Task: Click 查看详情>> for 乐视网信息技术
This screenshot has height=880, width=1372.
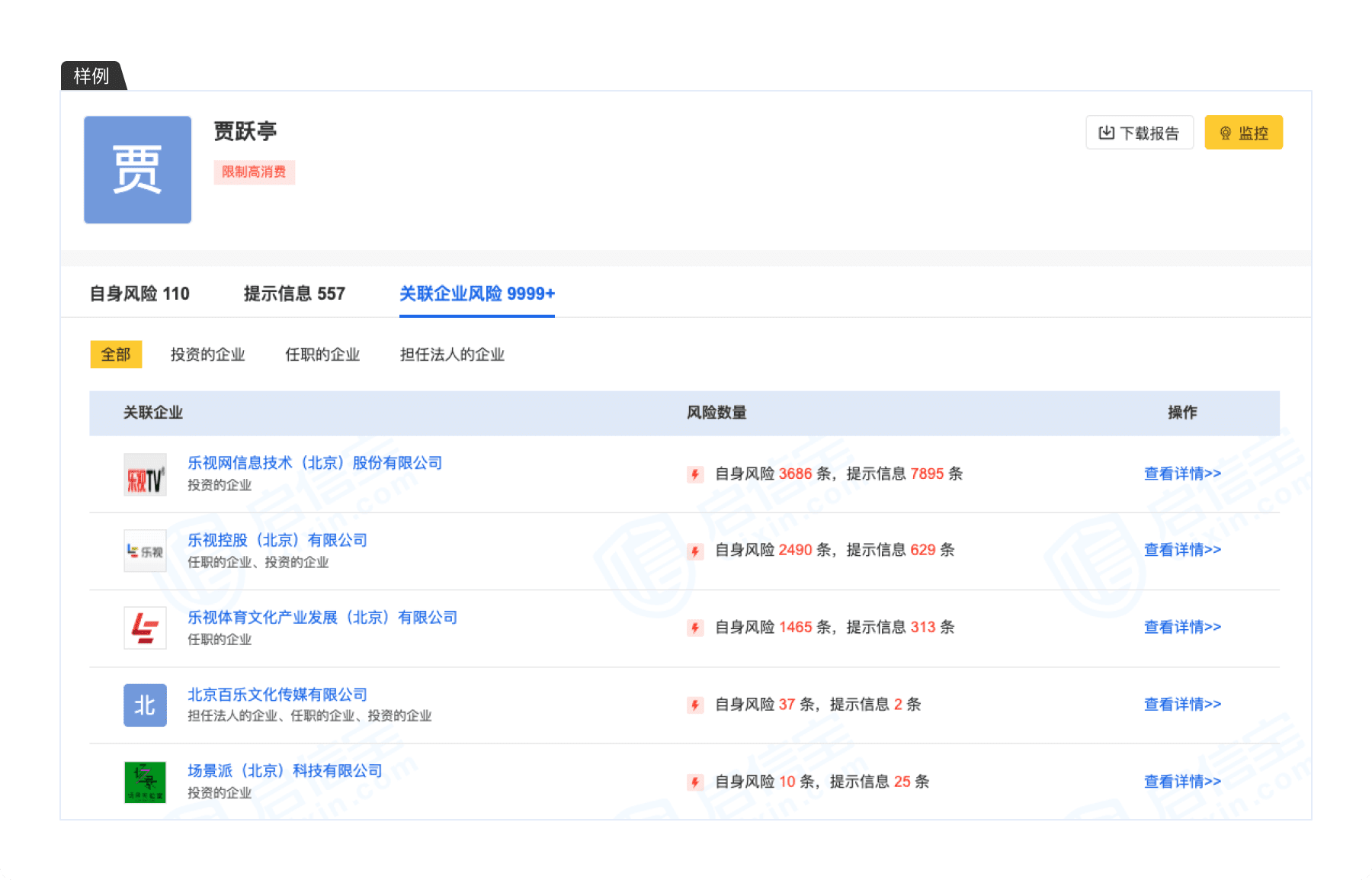Action: pyautogui.click(x=1182, y=474)
